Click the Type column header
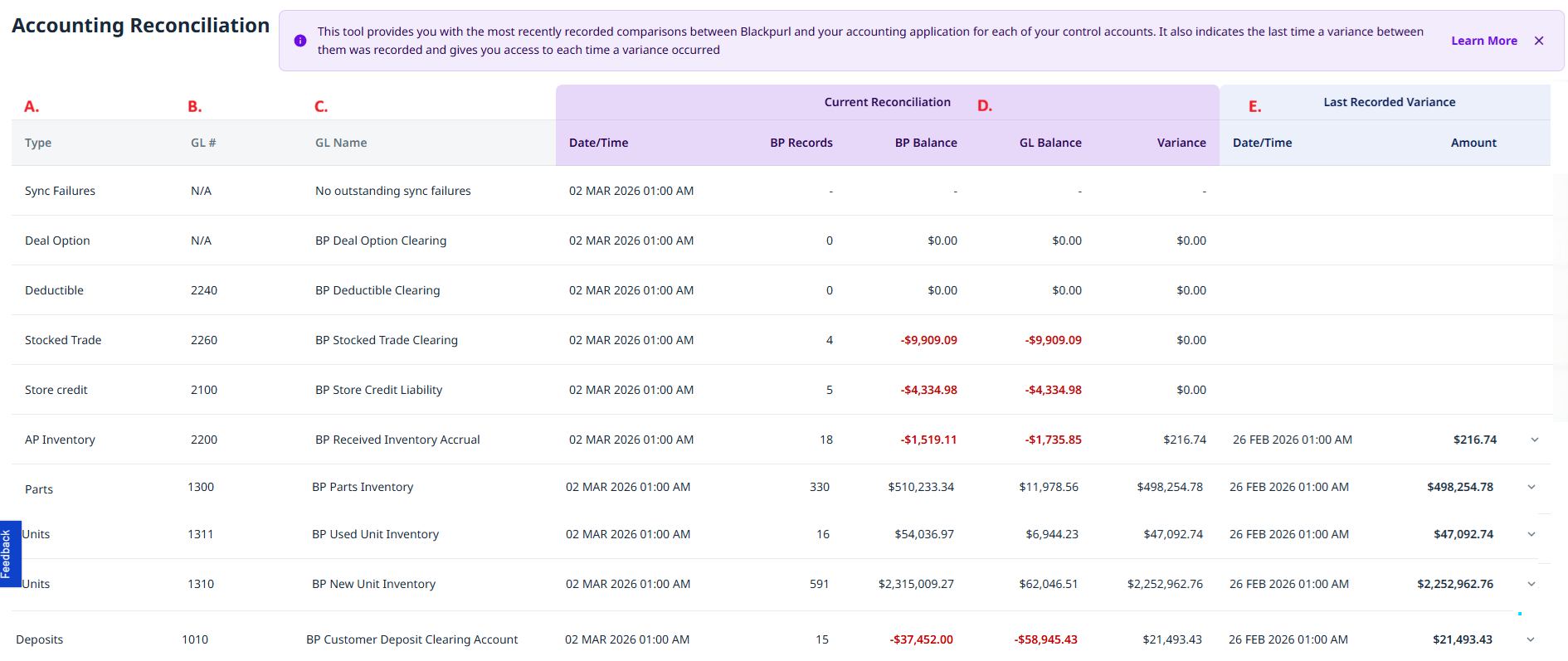1568x661 pixels. point(38,143)
